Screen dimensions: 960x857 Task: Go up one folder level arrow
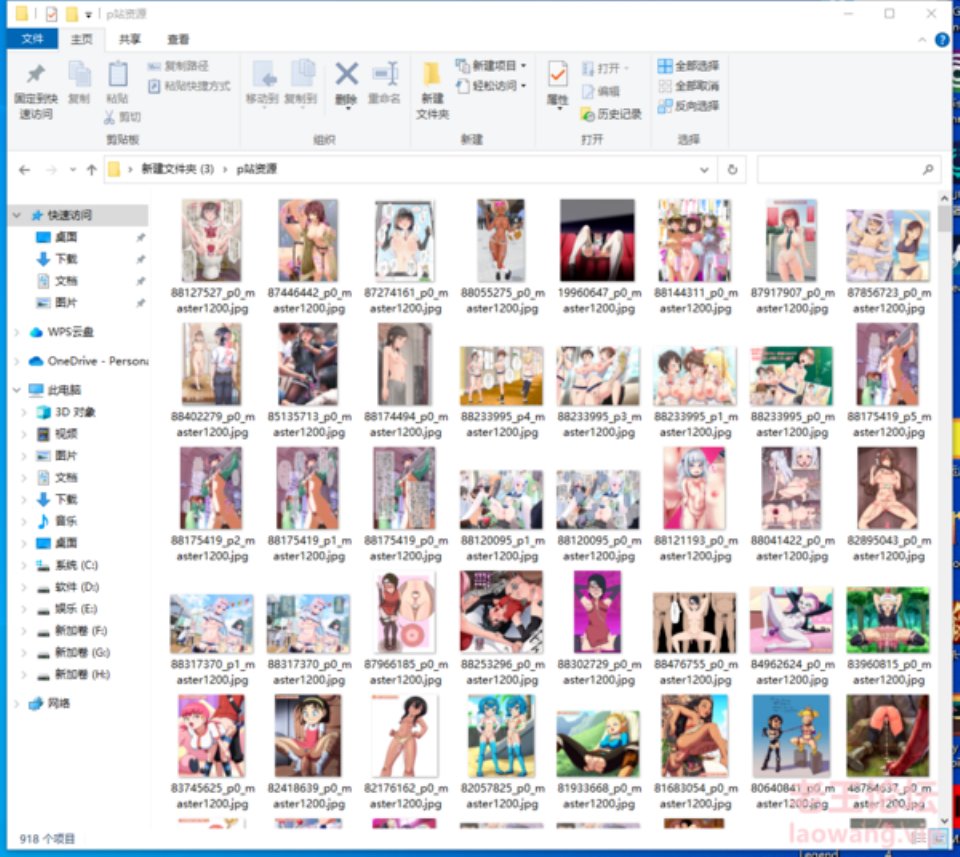point(91,170)
